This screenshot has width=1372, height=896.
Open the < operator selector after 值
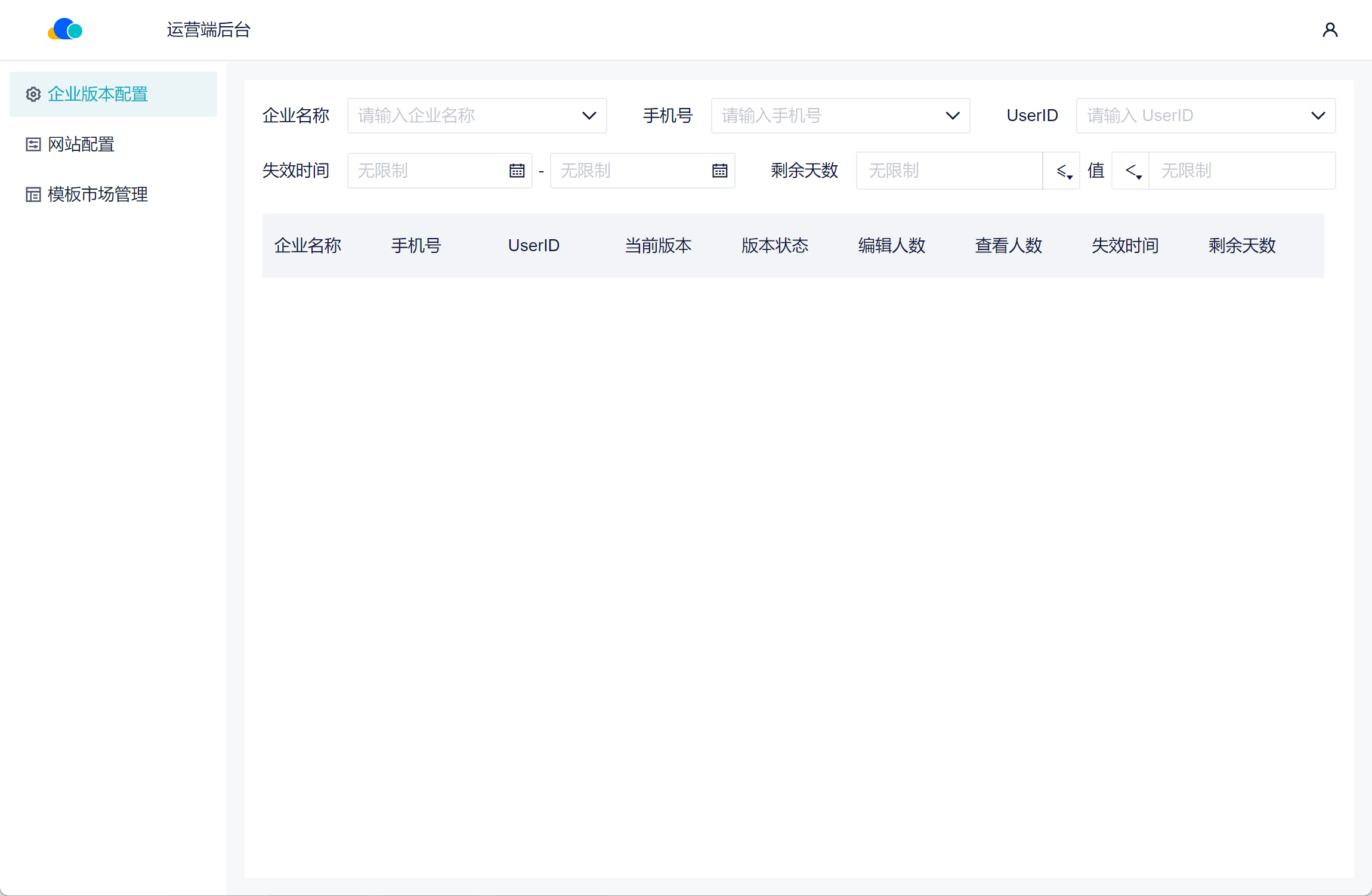(x=1131, y=171)
